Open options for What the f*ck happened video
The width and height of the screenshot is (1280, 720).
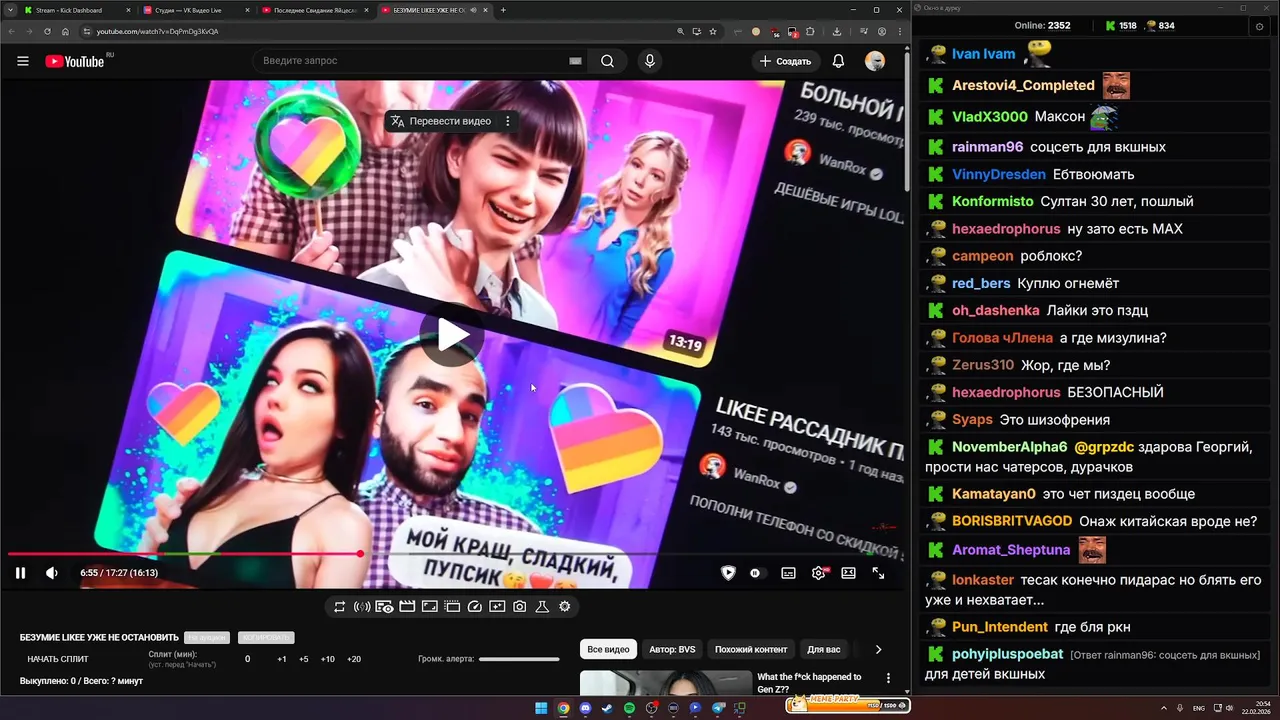pos(888,678)
